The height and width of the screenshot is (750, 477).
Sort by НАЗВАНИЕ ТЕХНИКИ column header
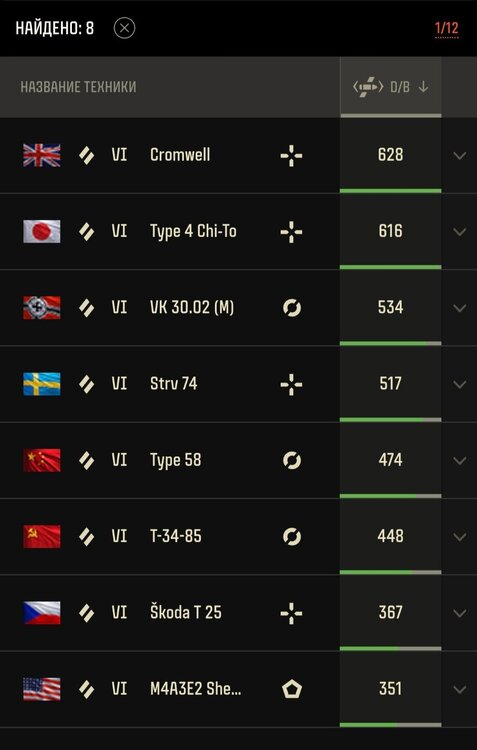78,87
